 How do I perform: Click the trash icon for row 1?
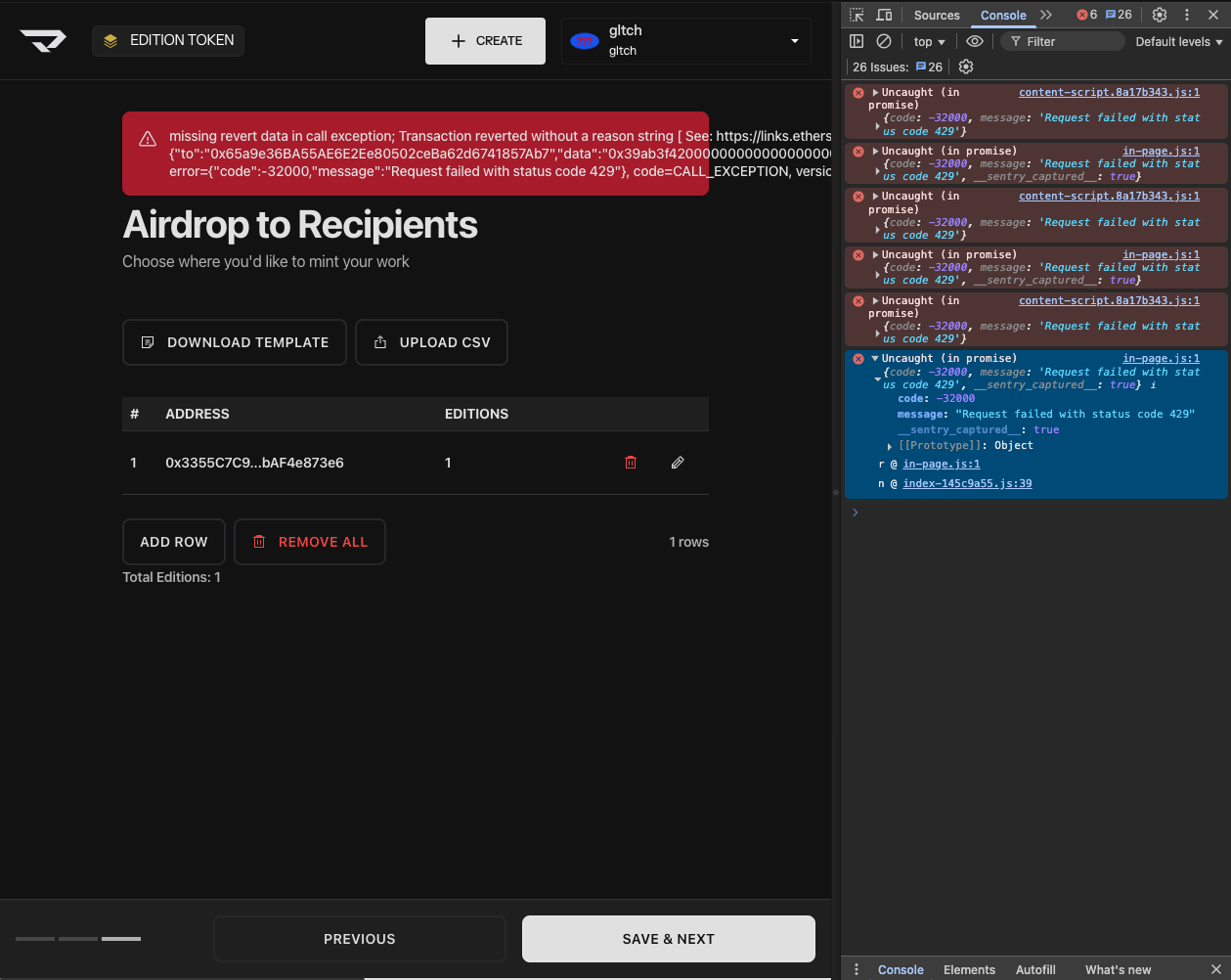(x=631, y=463)
